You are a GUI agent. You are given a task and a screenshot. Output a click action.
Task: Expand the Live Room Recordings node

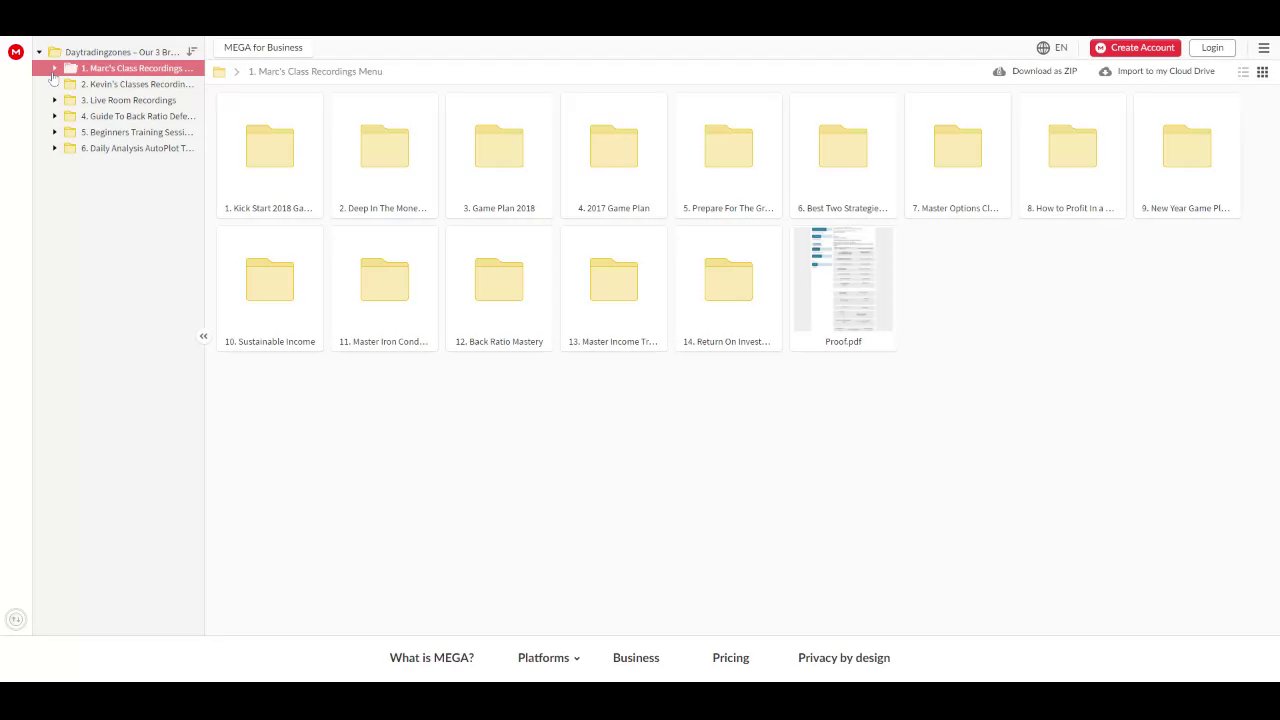[x=55, y=100]
